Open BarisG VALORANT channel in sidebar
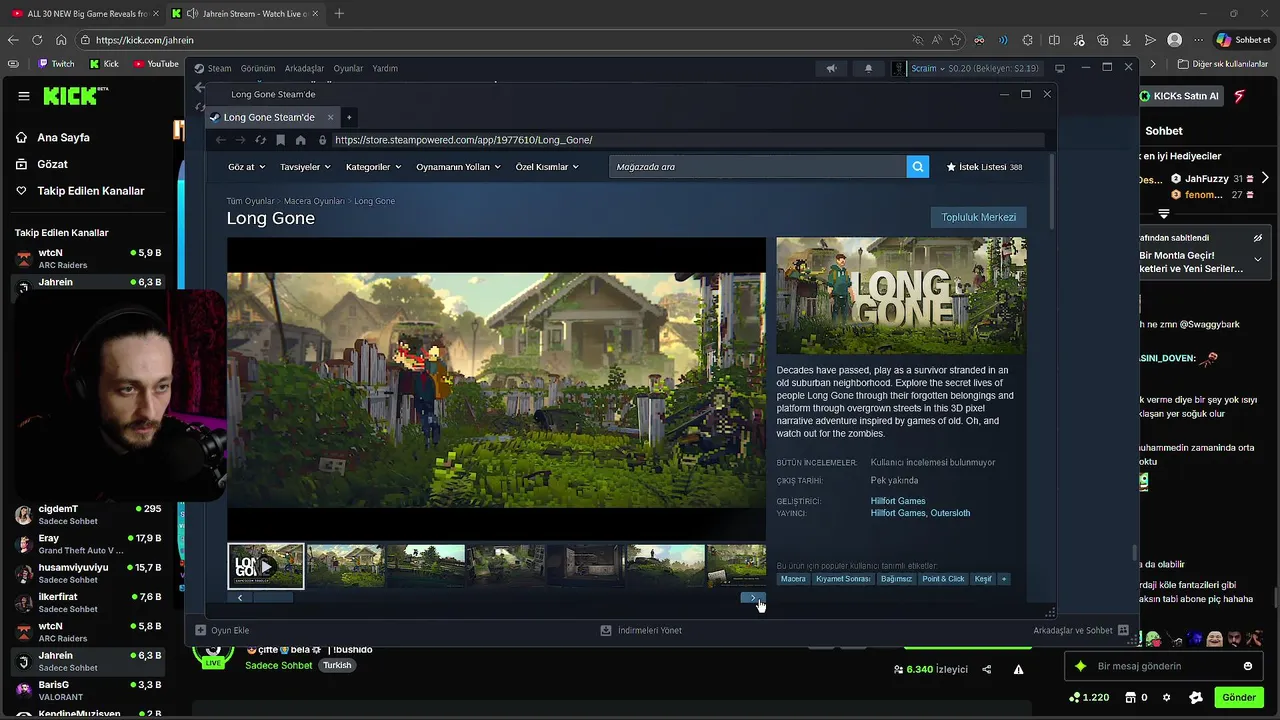Image resolution: width=1280 pixels, height=720 pixels. [x=88, y=691]
